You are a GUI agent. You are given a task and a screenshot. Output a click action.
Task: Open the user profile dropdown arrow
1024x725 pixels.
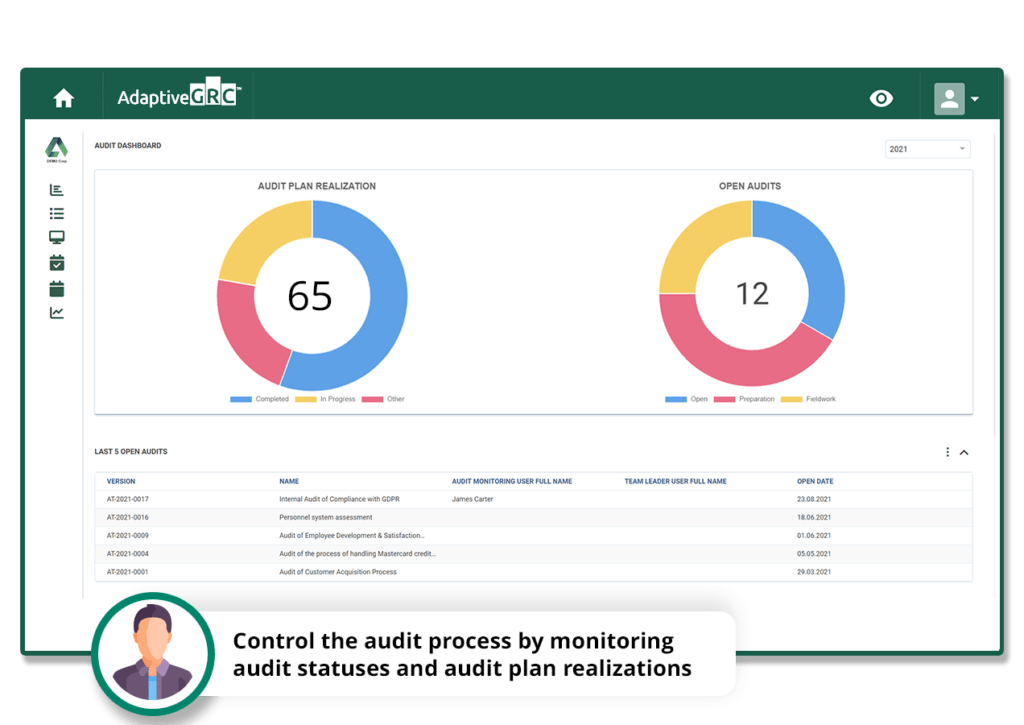(975, 98)
